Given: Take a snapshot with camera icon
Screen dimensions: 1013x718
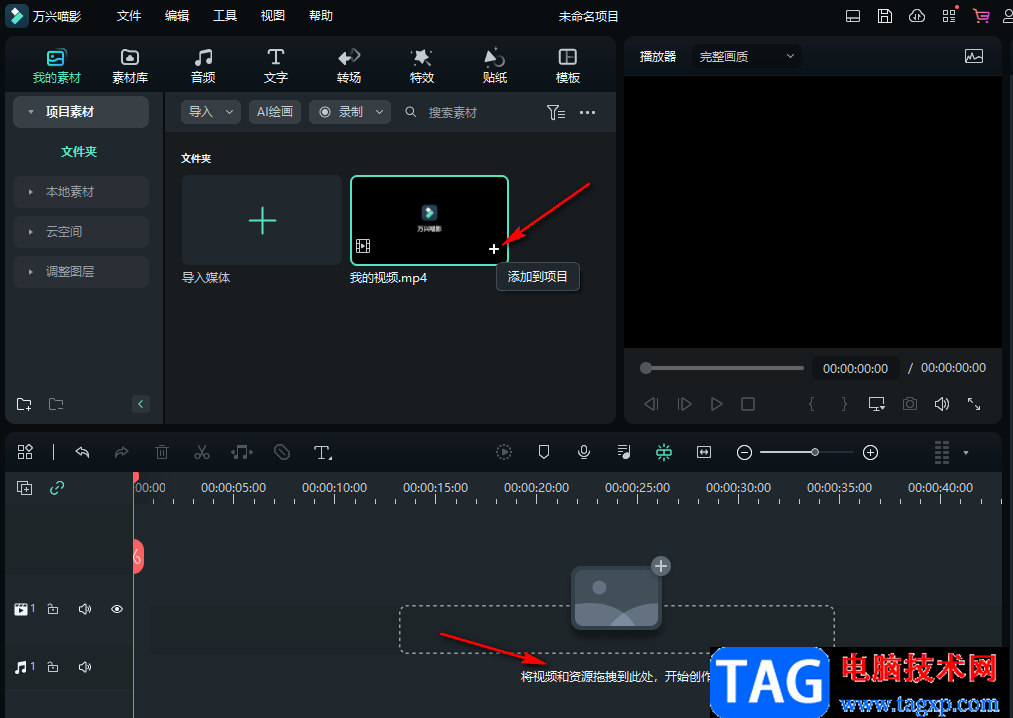Looking at the screenshot, I should 910,404.
